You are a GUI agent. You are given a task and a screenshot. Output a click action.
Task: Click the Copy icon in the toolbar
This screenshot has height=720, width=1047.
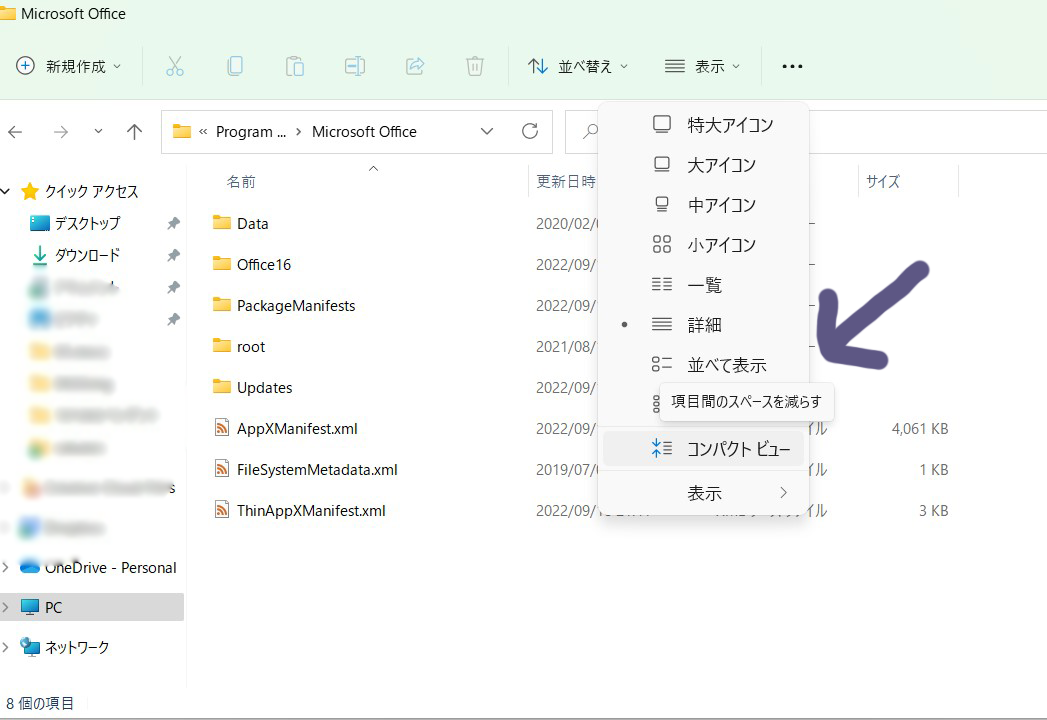point(234,66)
